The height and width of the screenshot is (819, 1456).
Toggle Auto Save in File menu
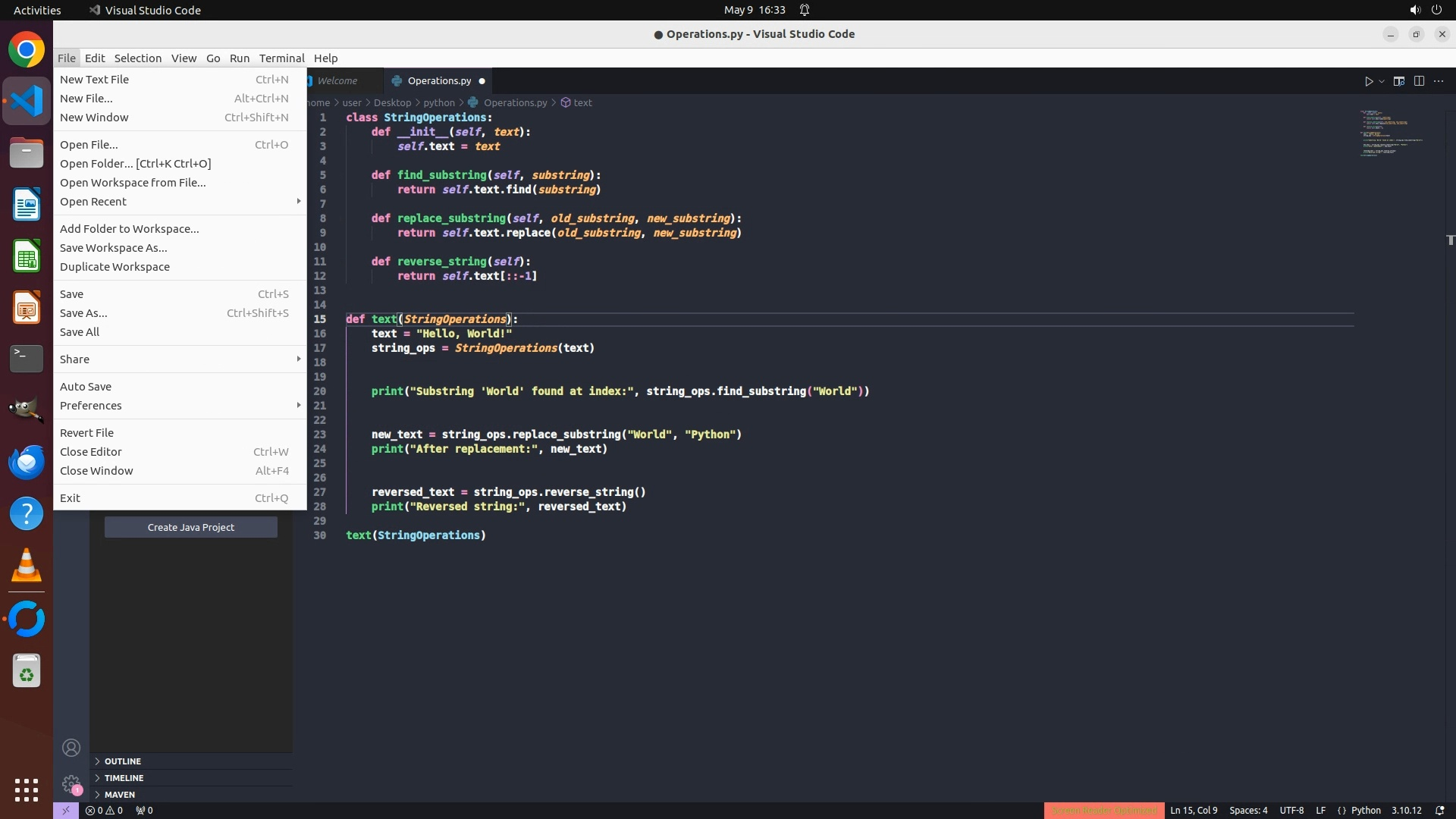(86, 387)
